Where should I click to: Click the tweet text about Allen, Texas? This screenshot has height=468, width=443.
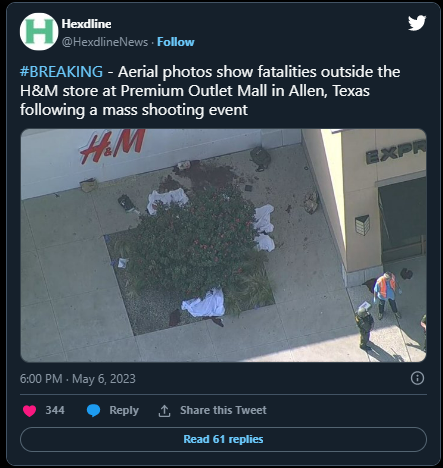210,91
